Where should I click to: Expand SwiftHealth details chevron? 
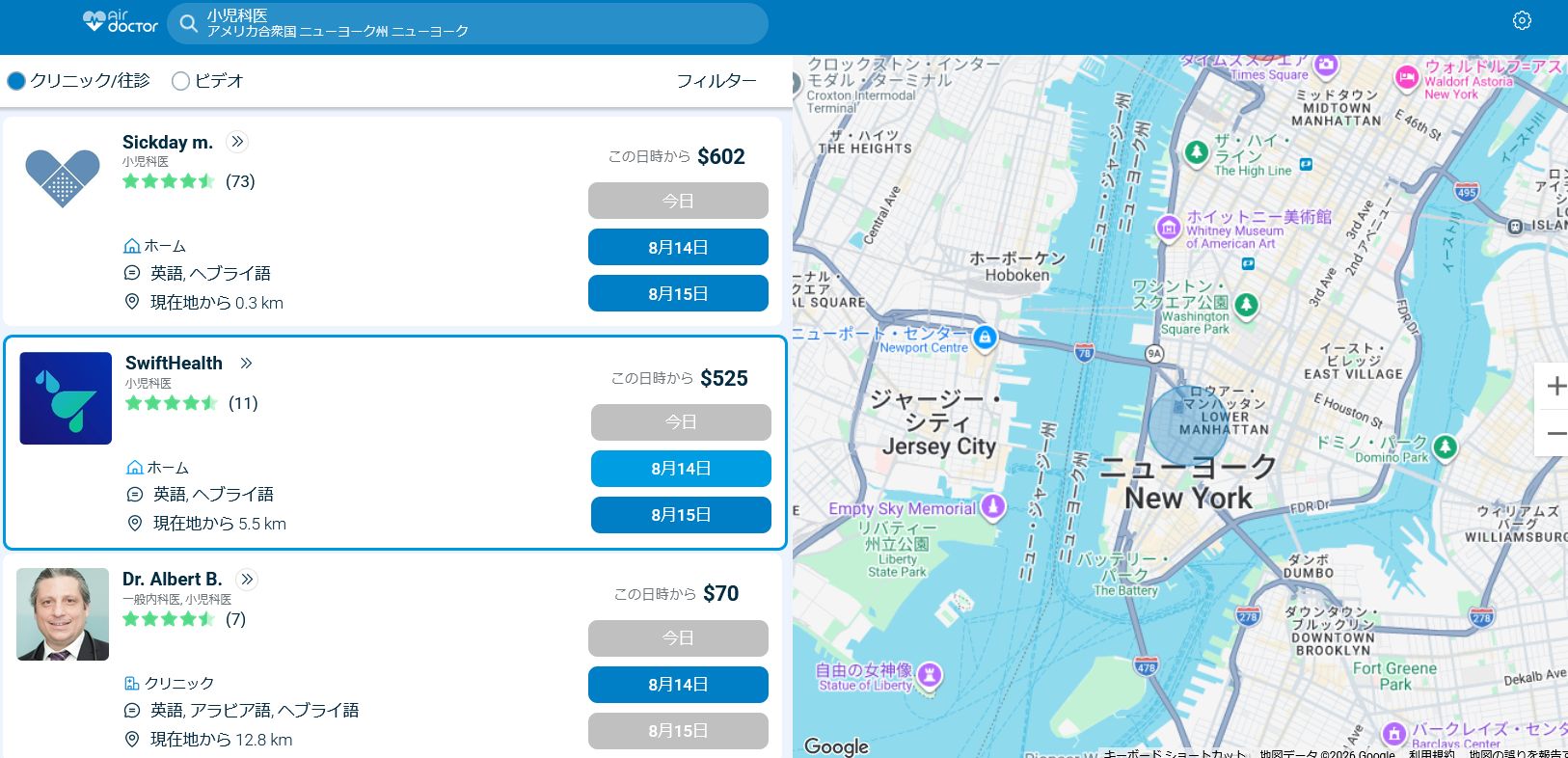point(246,364)
